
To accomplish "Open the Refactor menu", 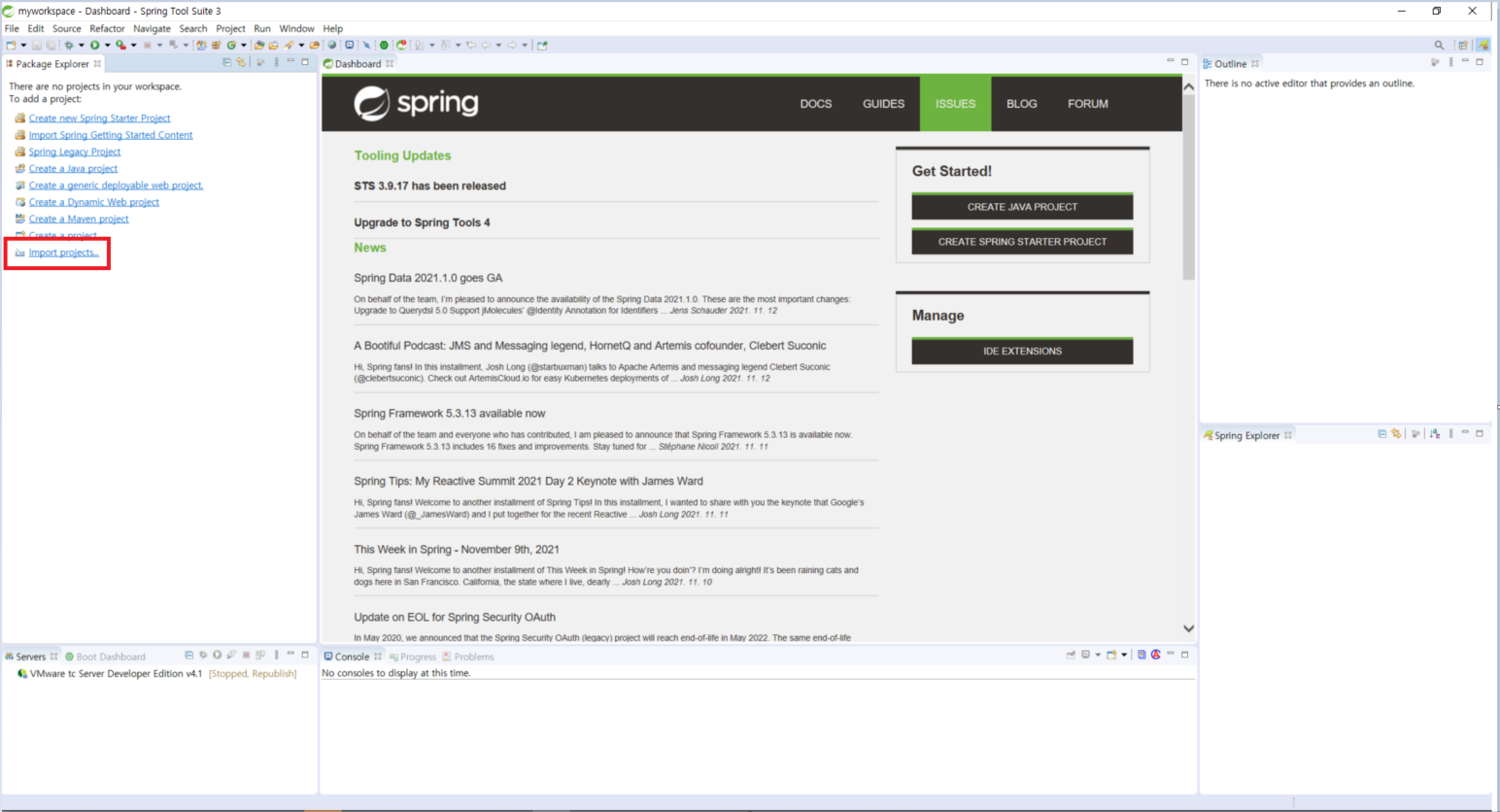I will point(107,28).
